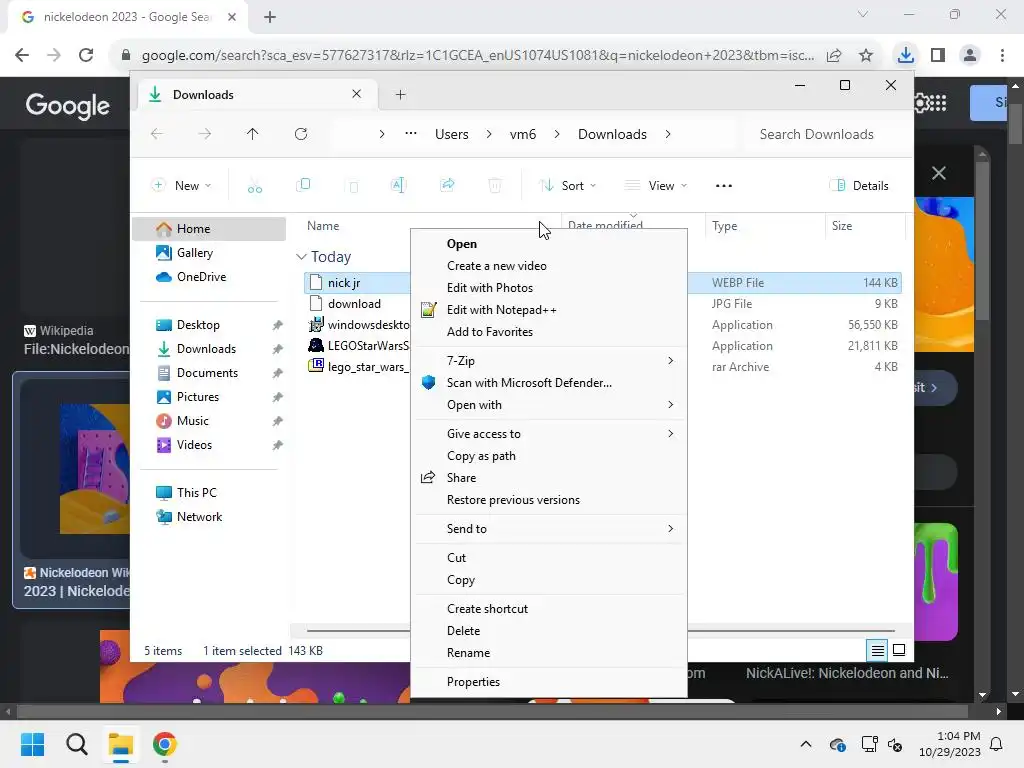Image resolution: width=1024 pixels, height=768 pixels.
Task: Click the Cut scissors icon in Explorer toolbar
Action: [x=255, y=186]
